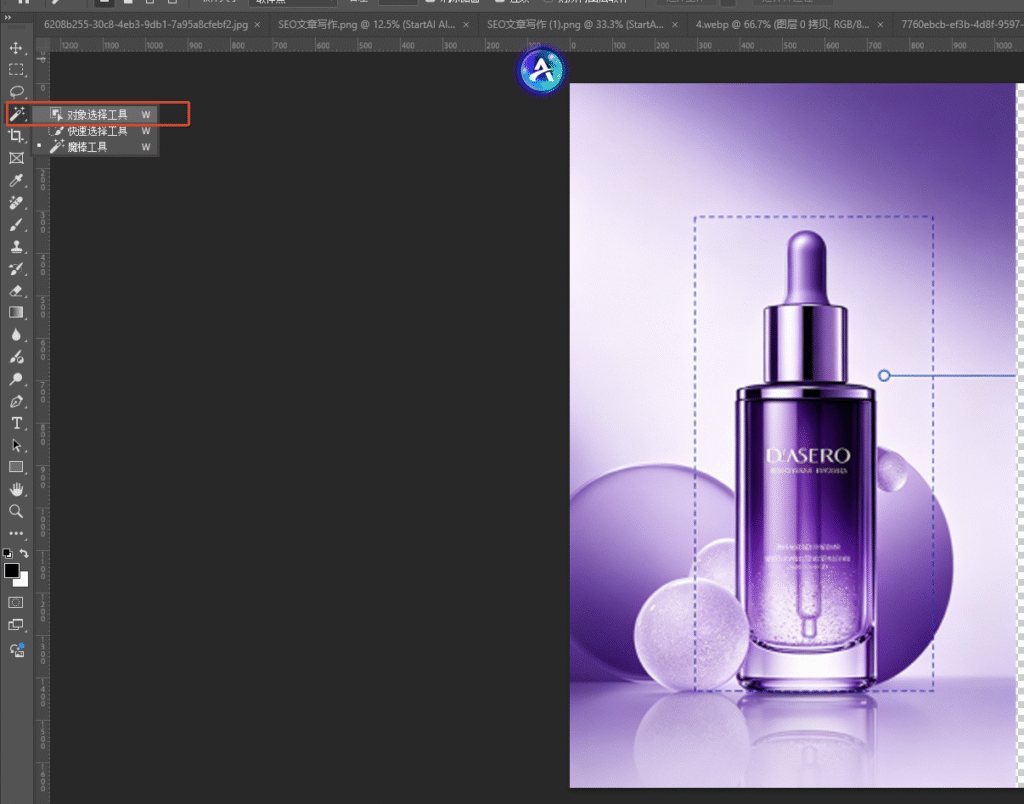Select the Rectangle shape tool
Screen dimensions: 1024x804
[x=16, y=467]
